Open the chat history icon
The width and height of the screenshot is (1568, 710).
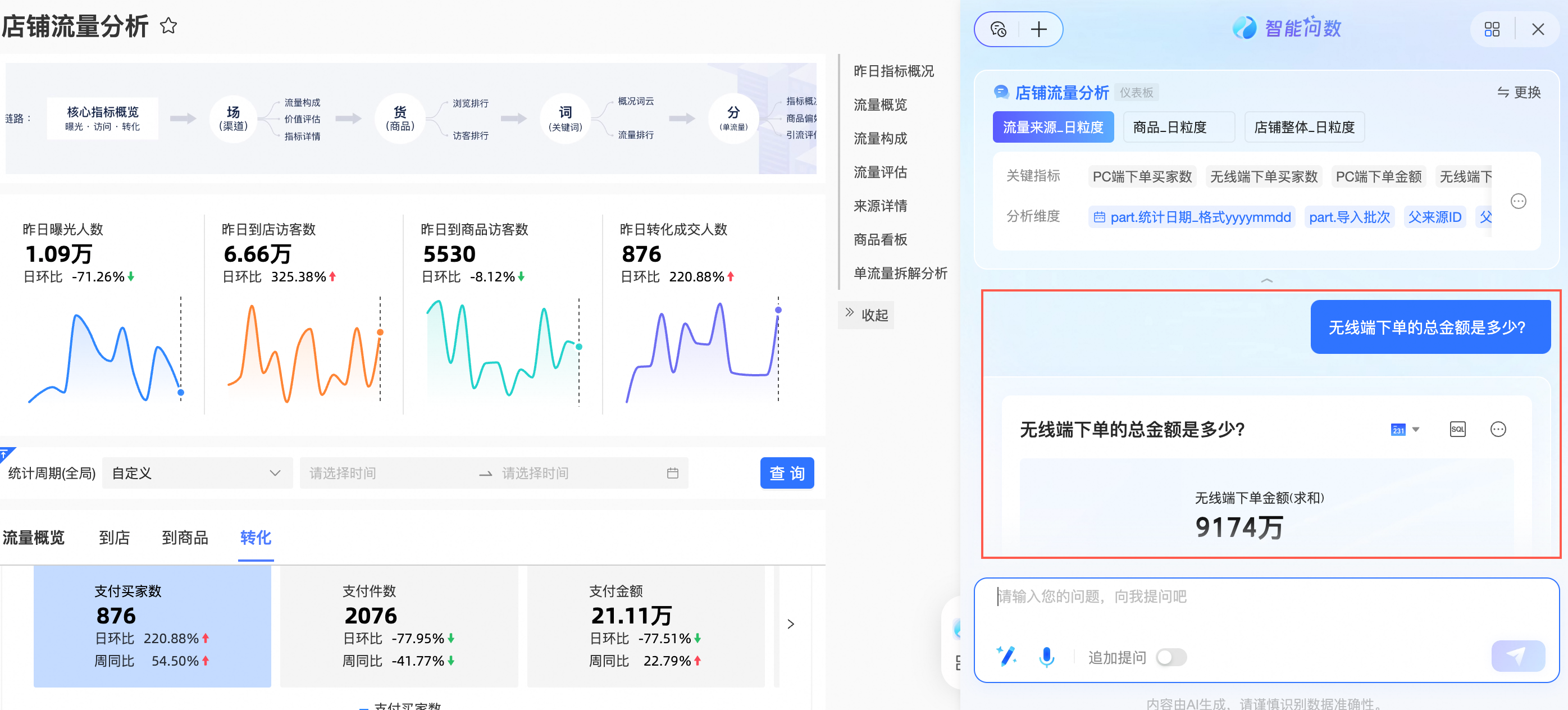point(999,29)
